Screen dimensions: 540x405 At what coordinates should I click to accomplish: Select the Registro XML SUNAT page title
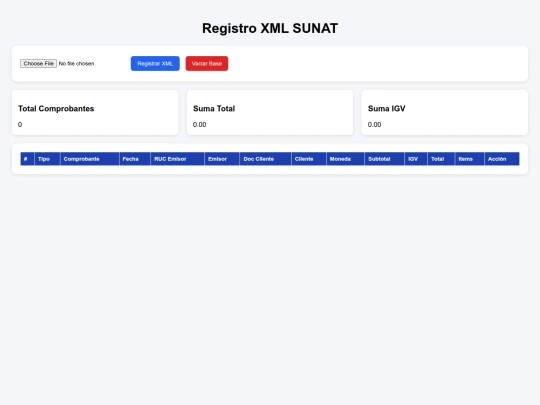270,28
